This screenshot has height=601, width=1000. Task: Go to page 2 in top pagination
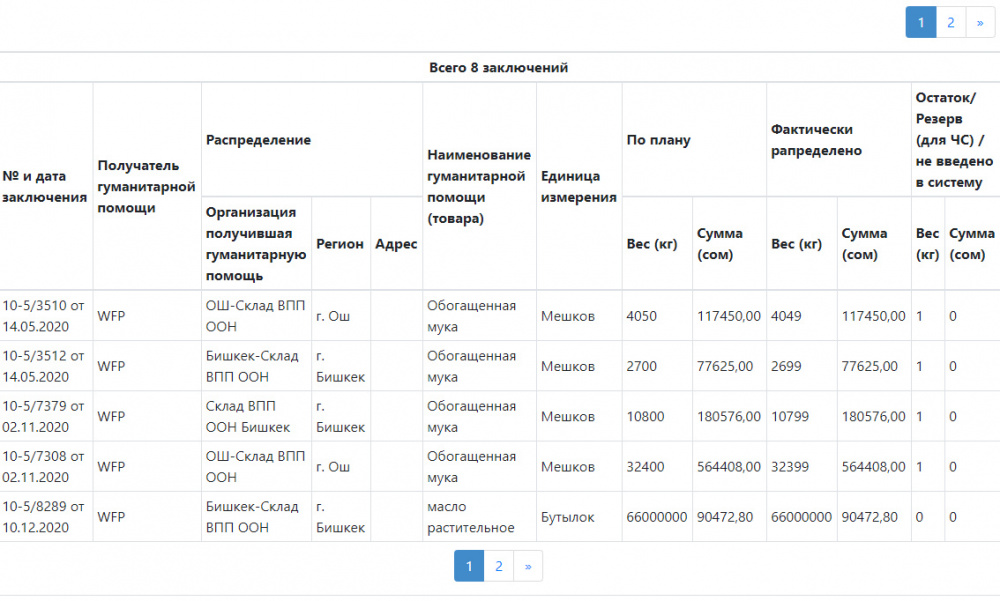point(950,22)
